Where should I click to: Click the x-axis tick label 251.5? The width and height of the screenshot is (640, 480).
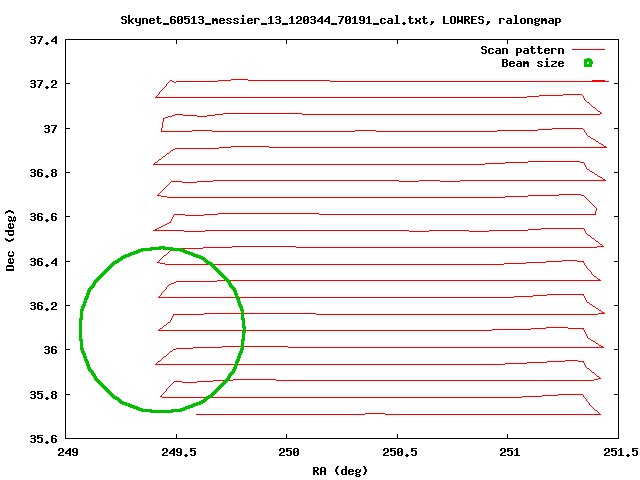click(x=620, y=452)
